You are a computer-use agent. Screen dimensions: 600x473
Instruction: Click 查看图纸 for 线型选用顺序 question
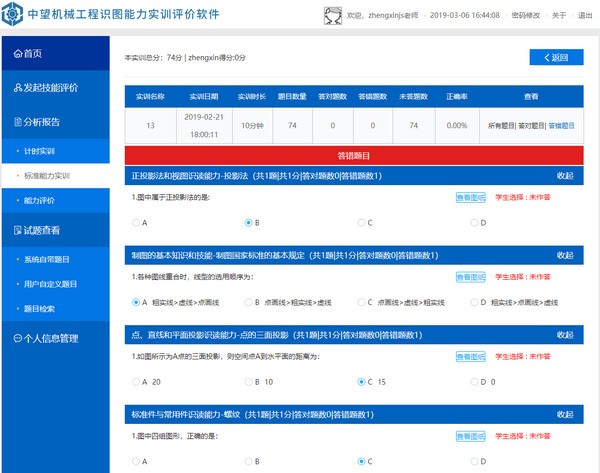(x=471, y=277)
